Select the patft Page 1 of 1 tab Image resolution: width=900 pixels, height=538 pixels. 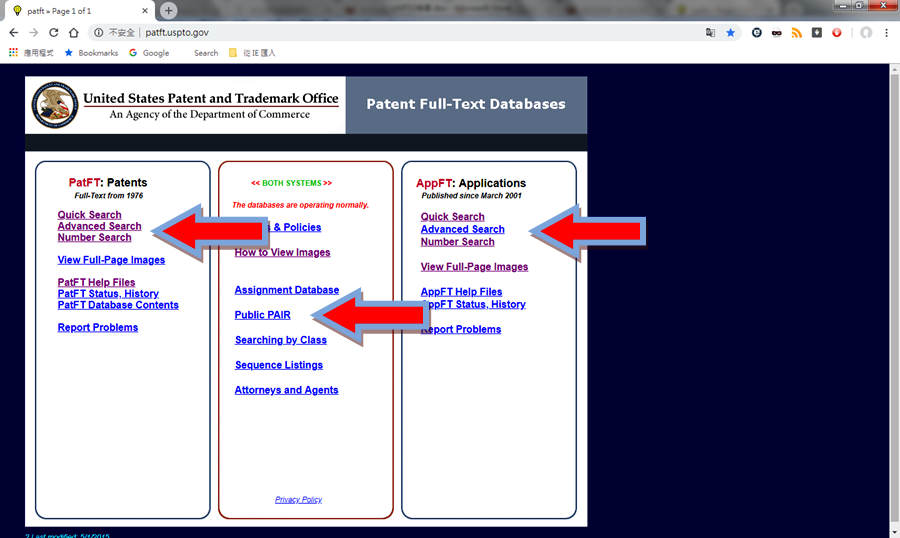79,11
